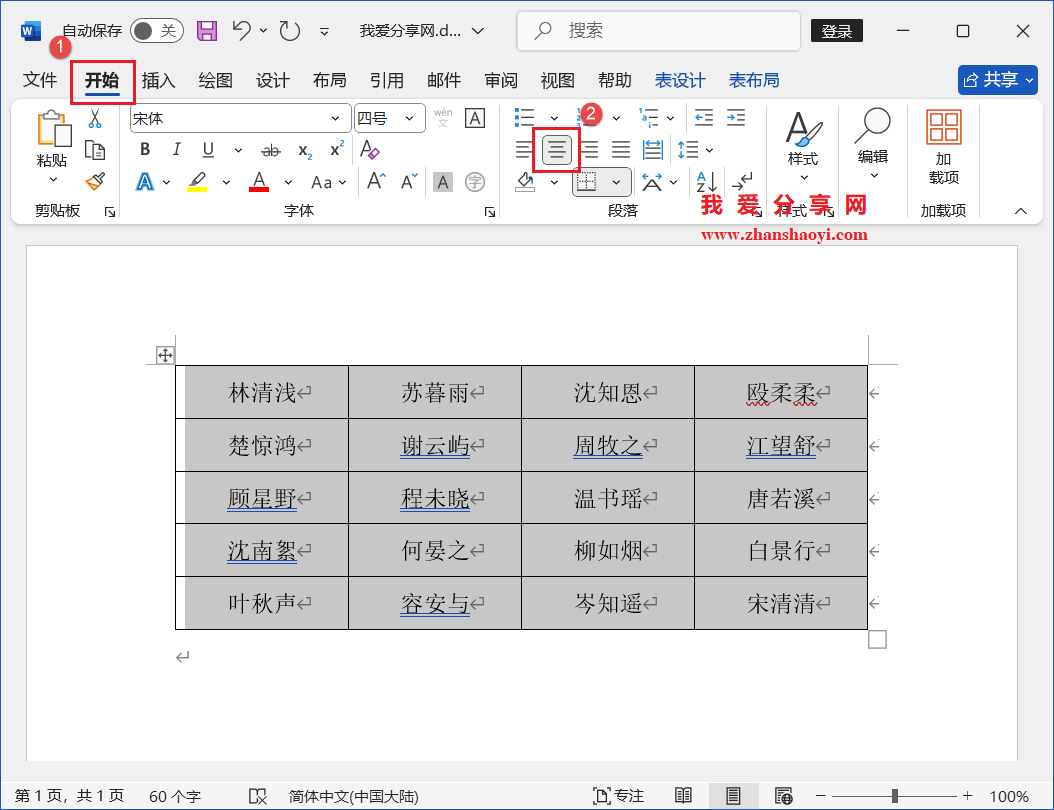Click the Paste clipboard icon
The height and width of the screenshot is (810, 1054).
[53, 128]
